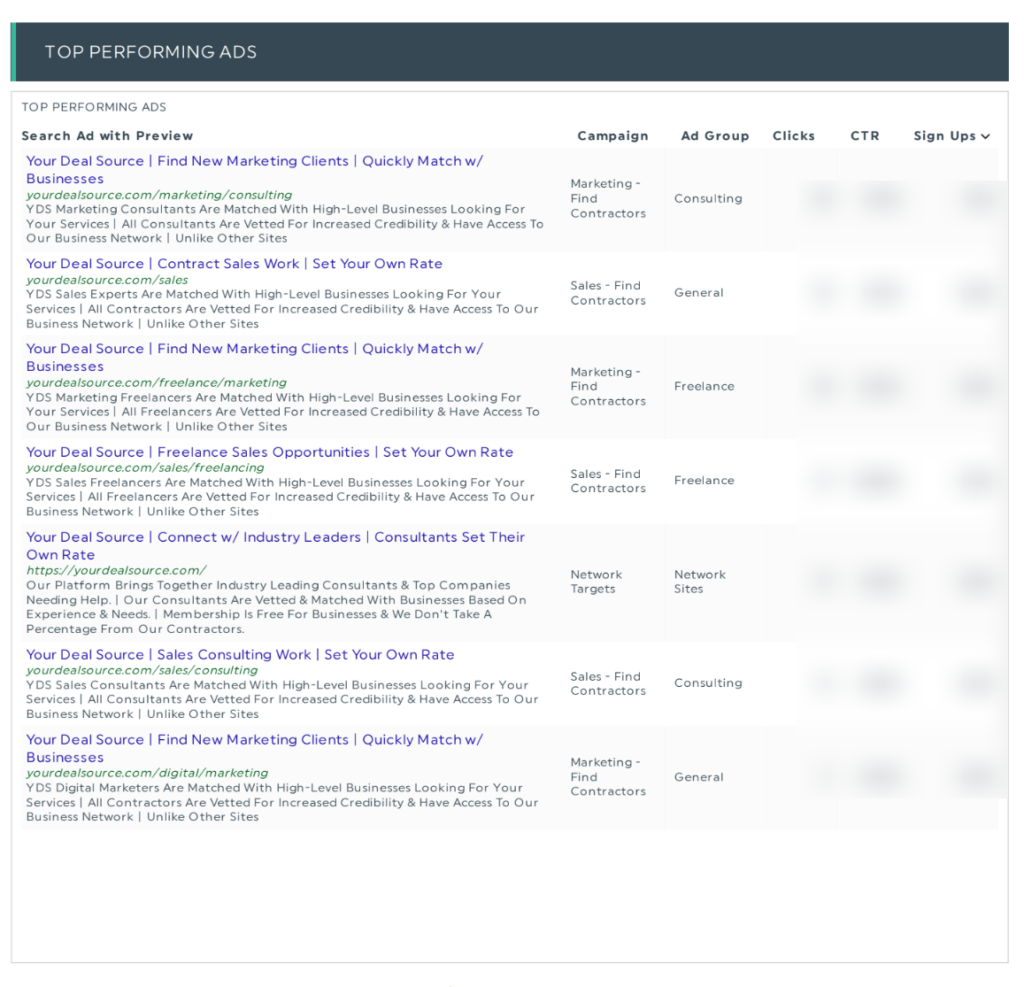Select campaign cell in marketing/consulting row

608,198
